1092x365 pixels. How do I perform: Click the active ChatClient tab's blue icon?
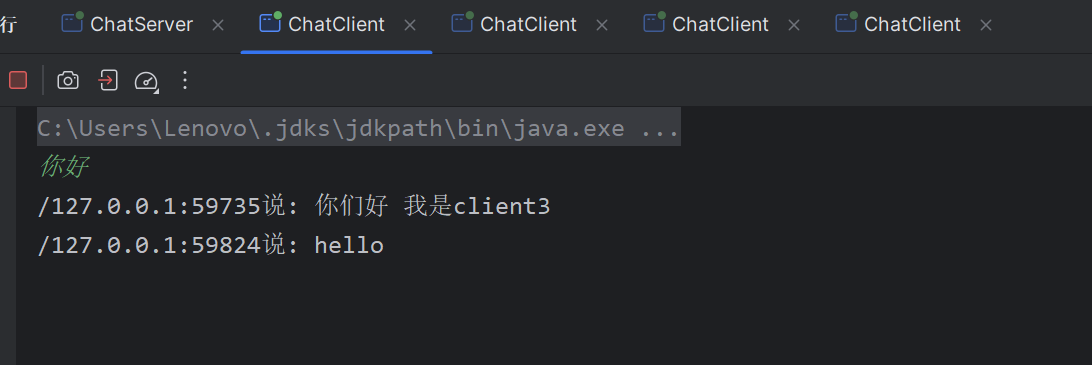coord(270,23)
